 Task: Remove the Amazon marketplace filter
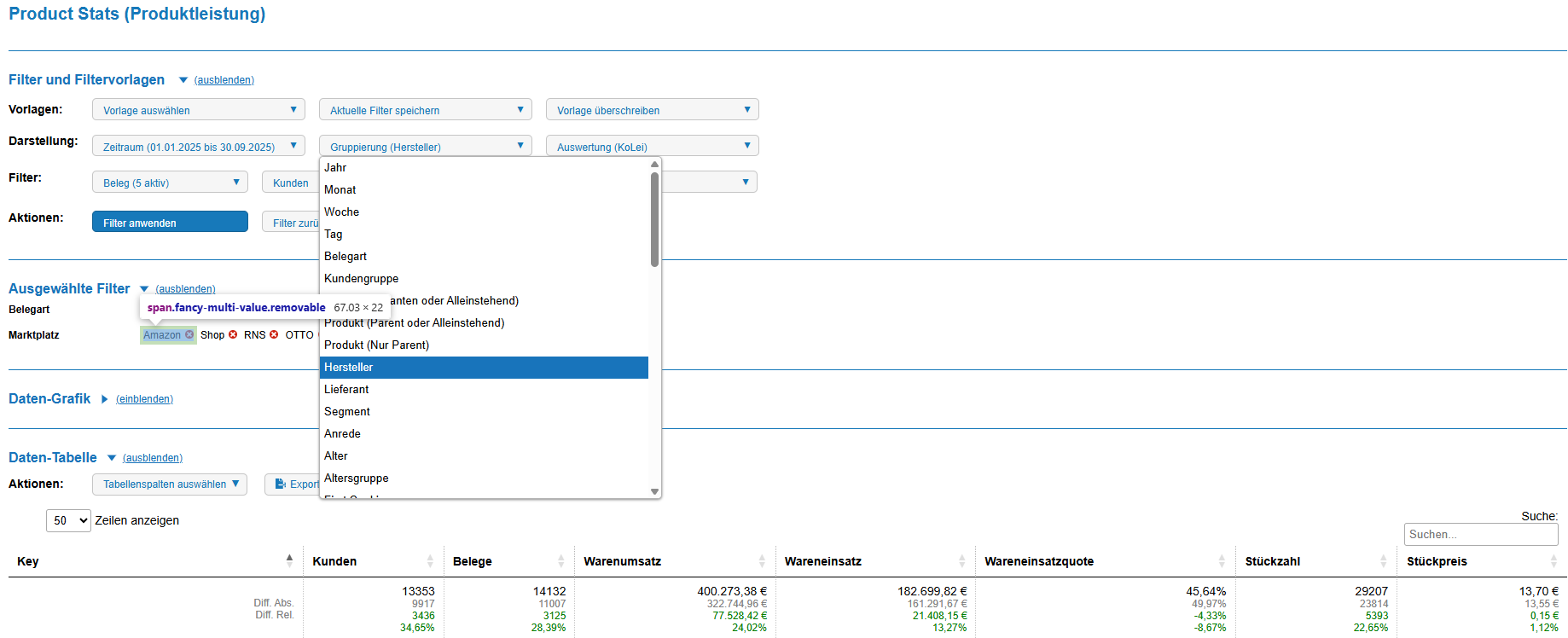189,335
